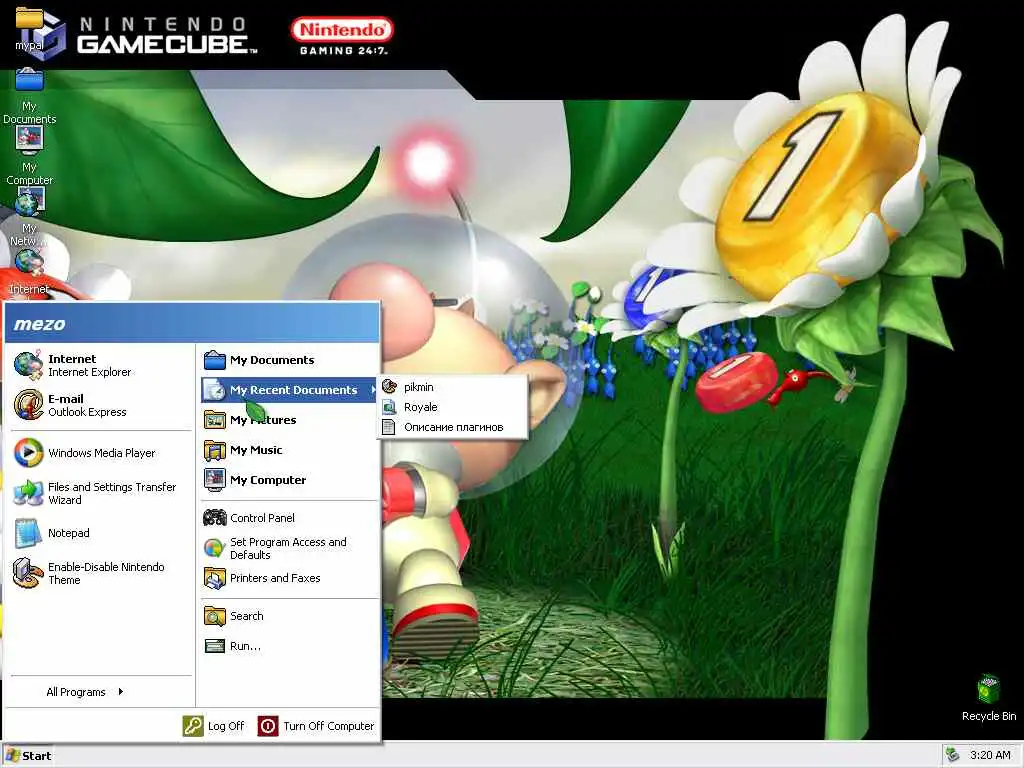Open Internet desktop shortcut icon
The width and height of the screenshot is (1024, 768).
29,272
